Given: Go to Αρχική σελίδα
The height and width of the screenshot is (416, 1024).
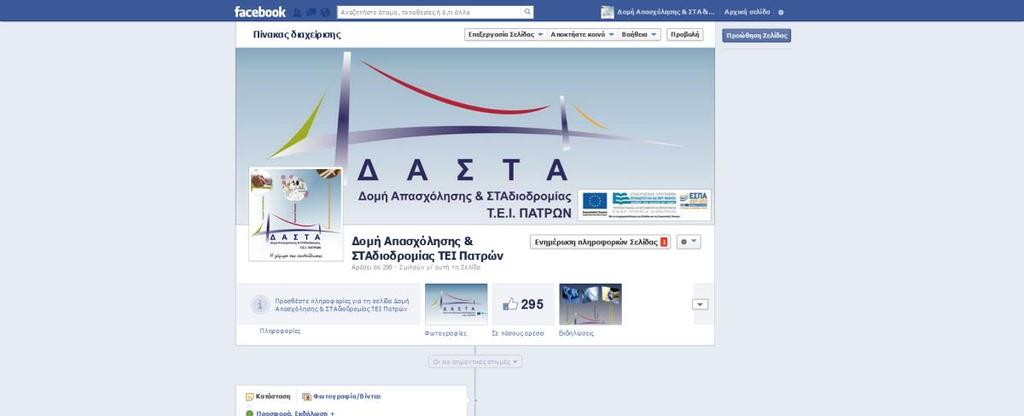Looking at the screenshot, I should [x=746, y=12].
